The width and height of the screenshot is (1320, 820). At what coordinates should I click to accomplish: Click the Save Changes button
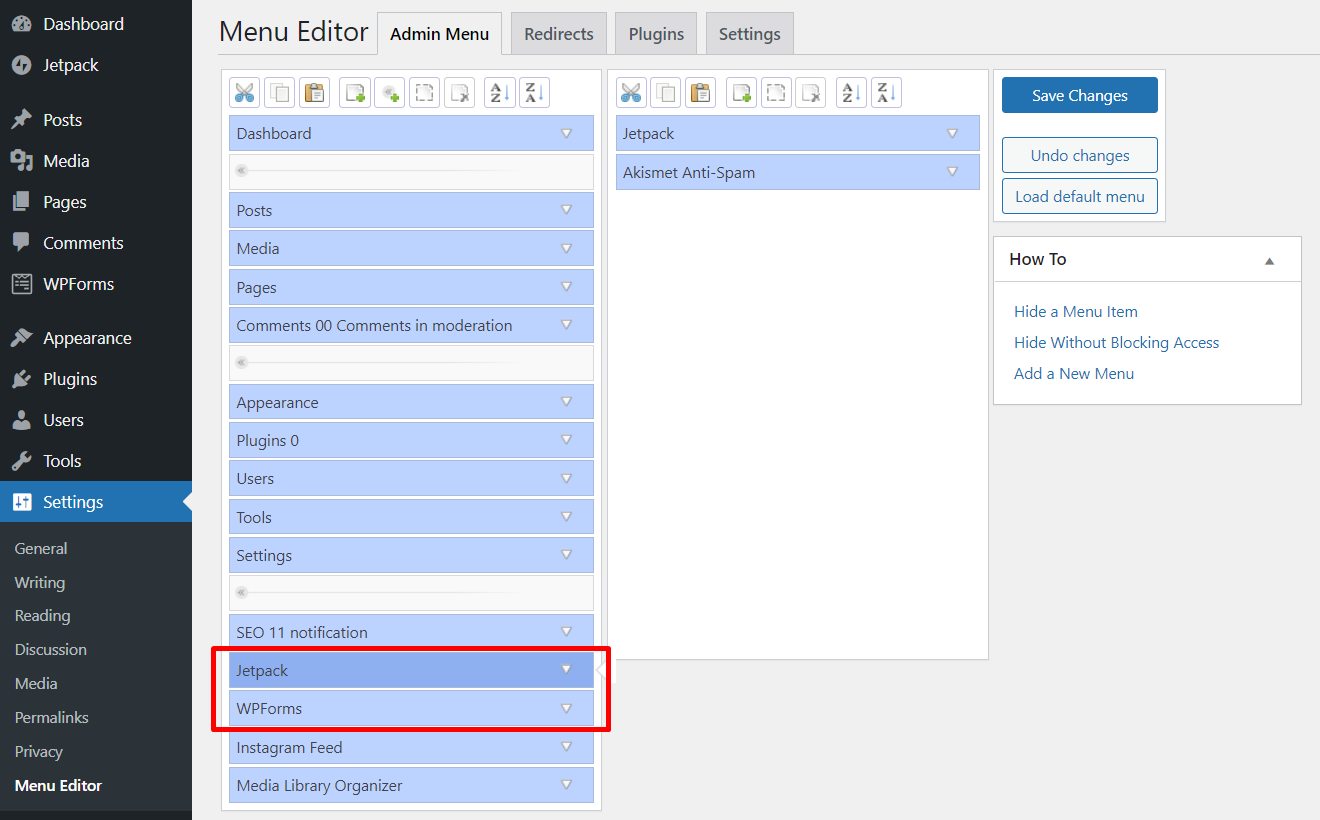tap(1080, 95)
